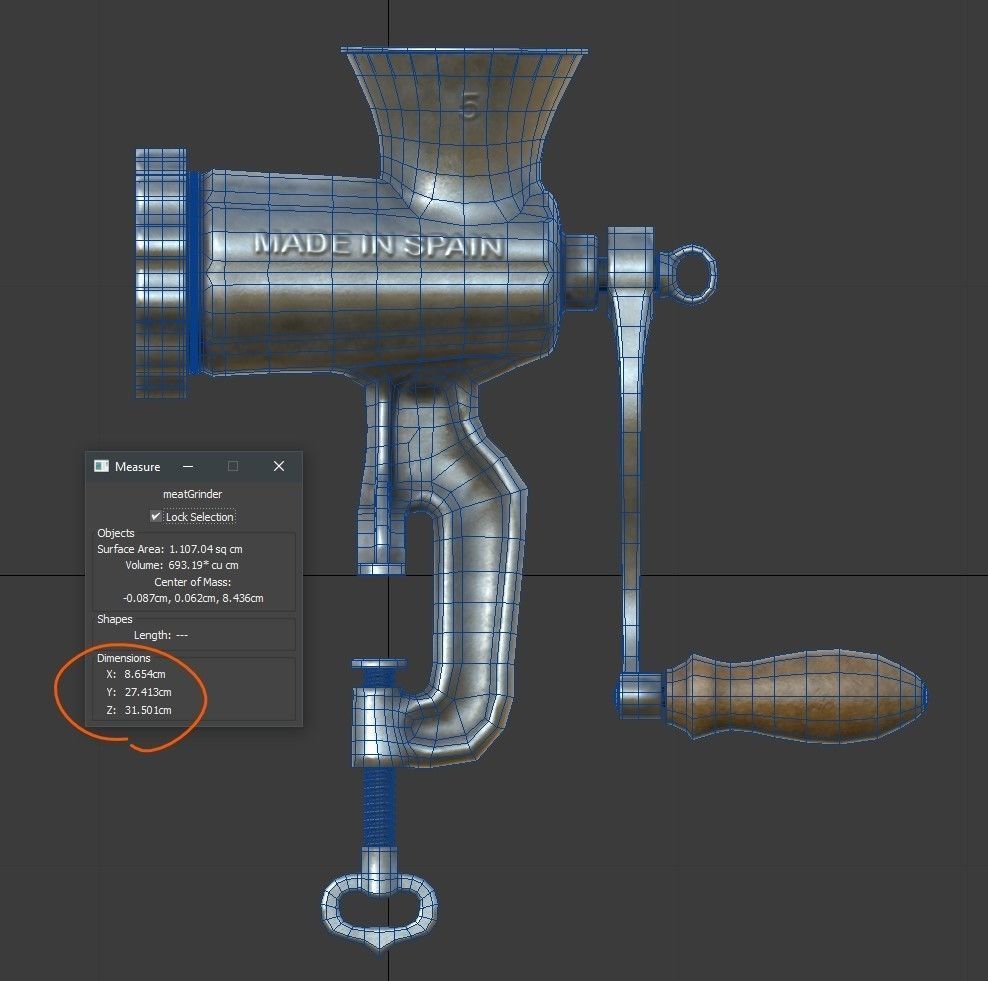Click the disabled maximize button in Measure

(x=233, y=466)
